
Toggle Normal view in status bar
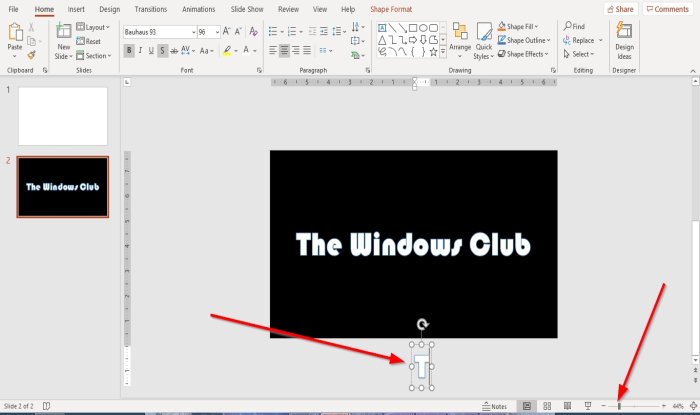527,406
